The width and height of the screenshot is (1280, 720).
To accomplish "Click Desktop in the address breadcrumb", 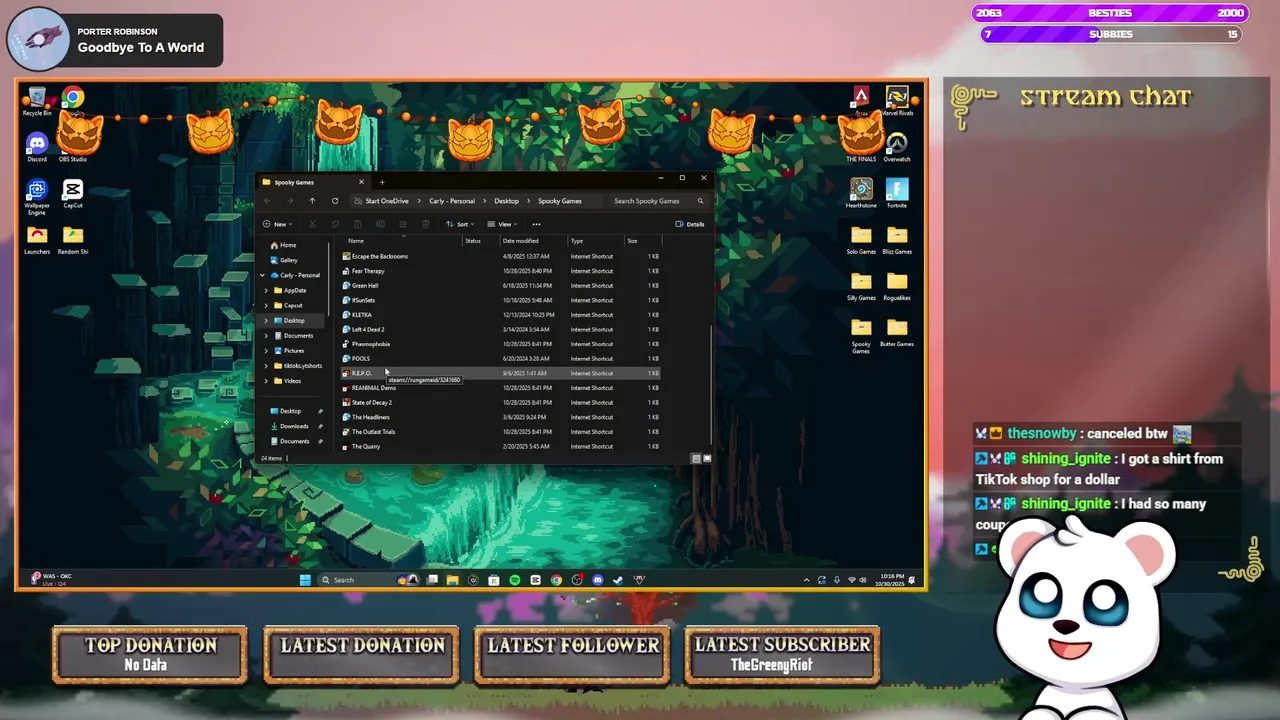I will pyautogui.click(x=506, y=201).
